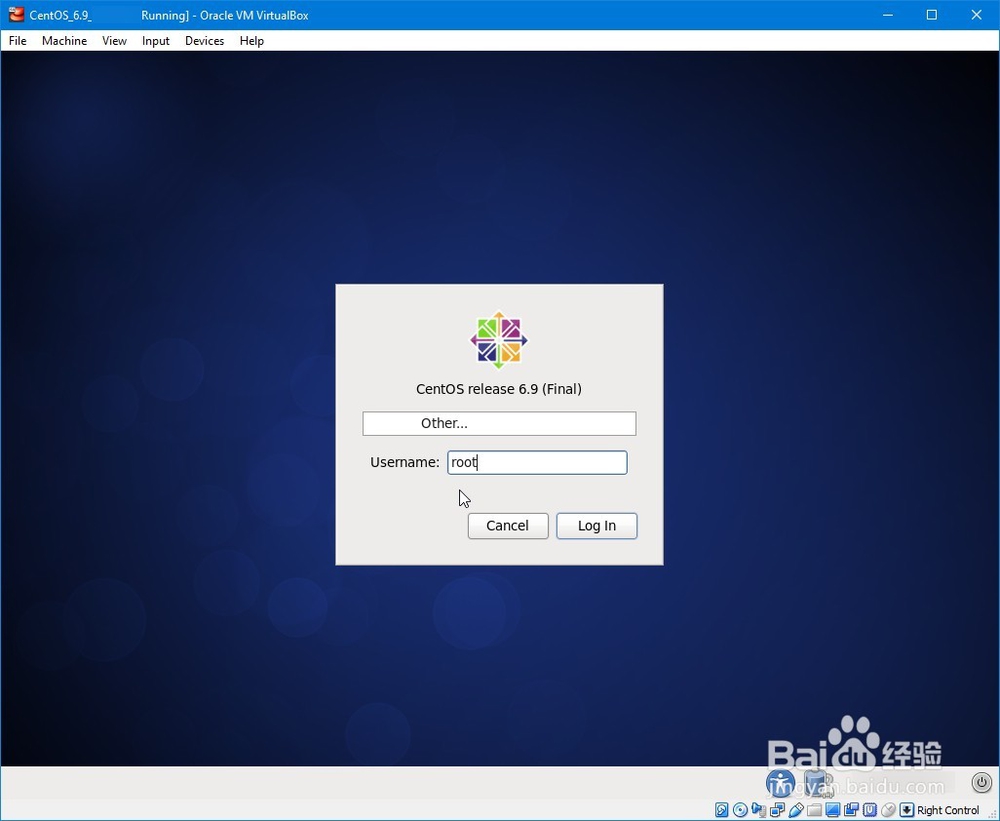Maximize the VirtualBox window

pyautogui.click(x=932, y=15)
